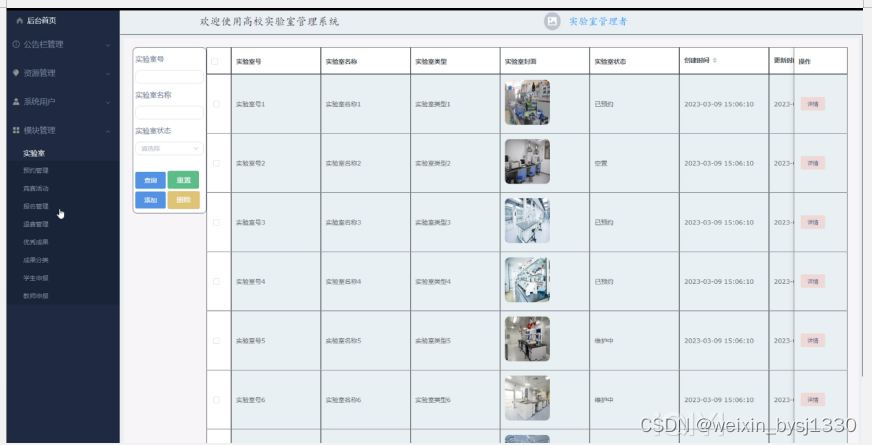Viewport: 872px width, 445px height.
Task: Select 实验室 in sidebar submenu
Action: click(x=34, y=153)
